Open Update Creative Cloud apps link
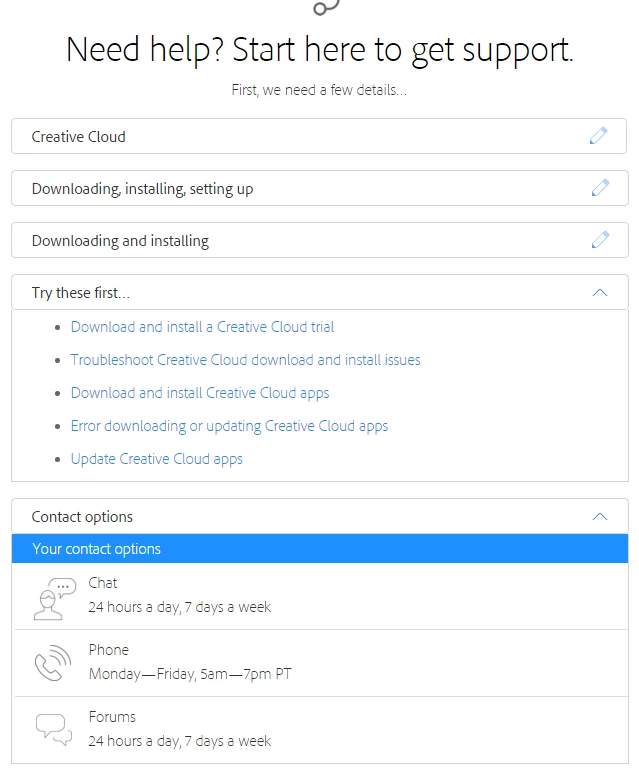 pos(156,459)
